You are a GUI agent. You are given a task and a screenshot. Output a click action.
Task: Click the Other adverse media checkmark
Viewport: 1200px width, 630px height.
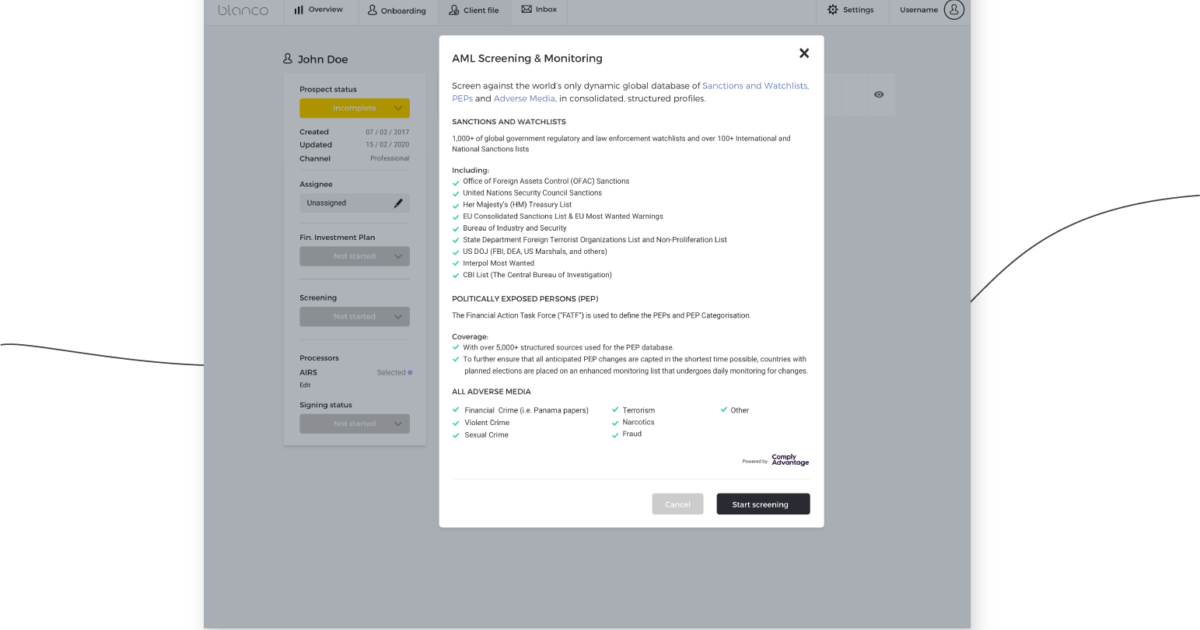coord(724,410)
